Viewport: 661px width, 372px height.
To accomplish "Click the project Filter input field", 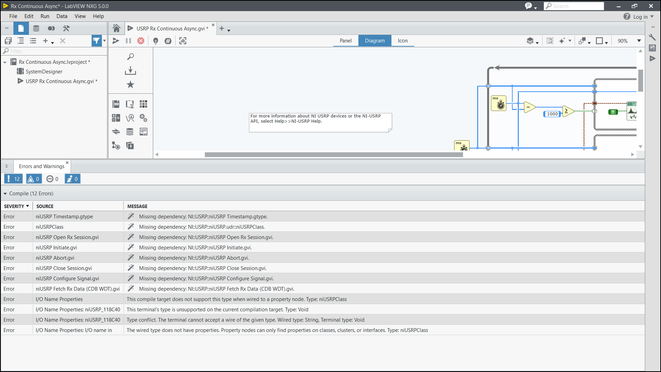I will click(x=54, y=51).
